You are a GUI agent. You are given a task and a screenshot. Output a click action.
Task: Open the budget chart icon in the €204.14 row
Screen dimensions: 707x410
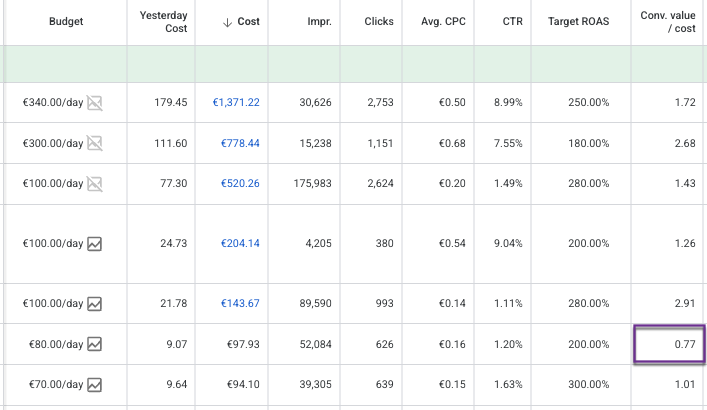pyautogui.click(x=95, y=243)
